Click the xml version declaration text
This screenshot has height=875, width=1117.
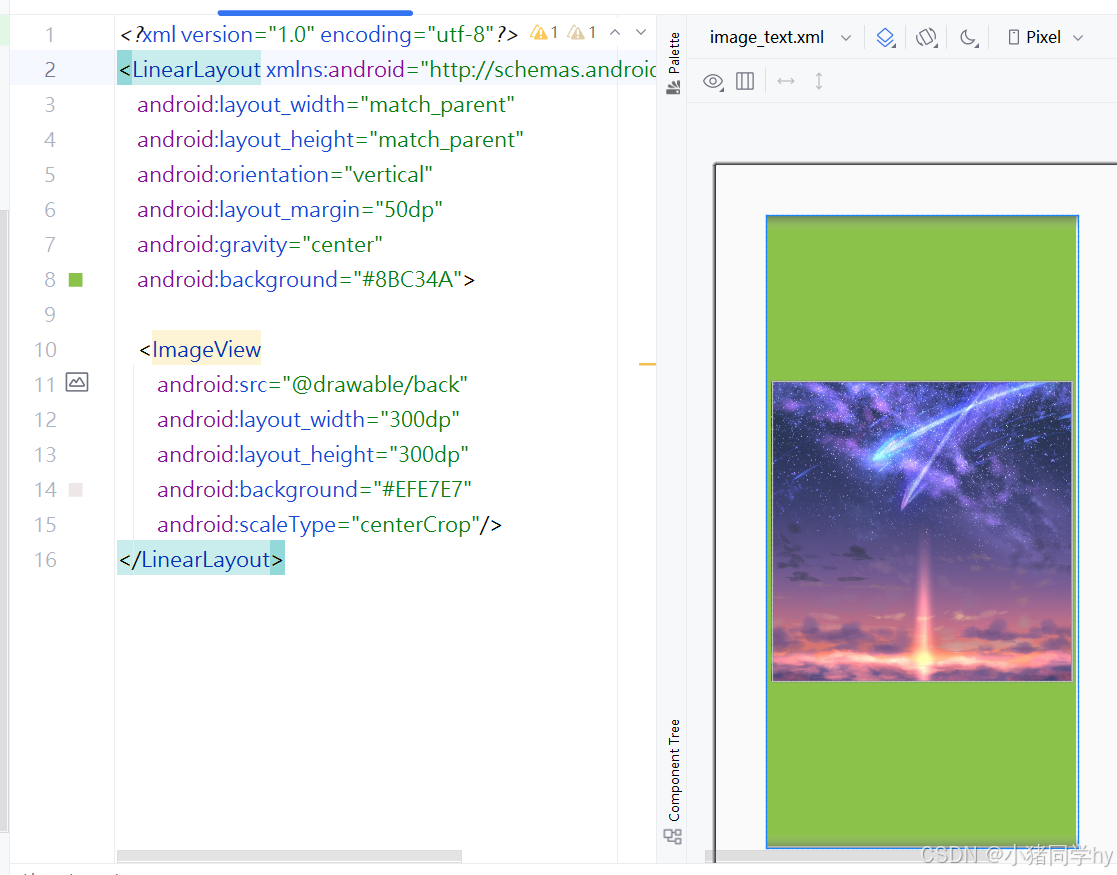[319, 34]
